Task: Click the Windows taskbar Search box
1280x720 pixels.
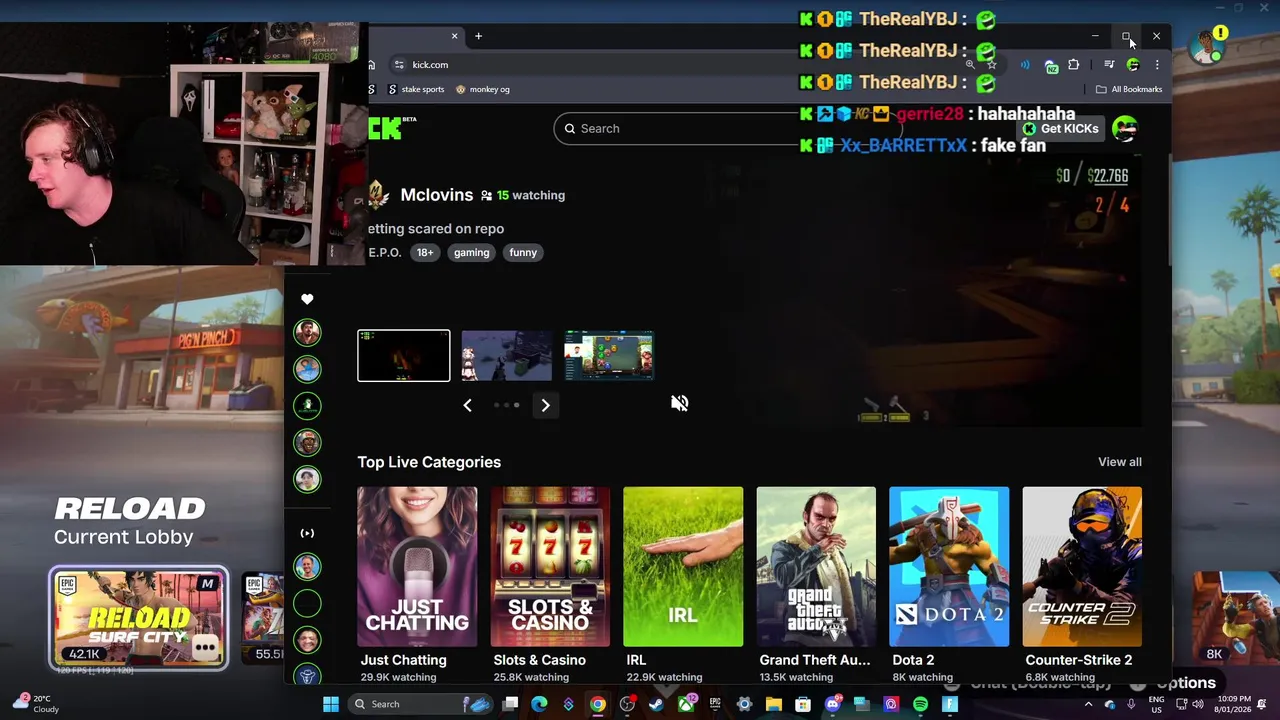Action: [421, 704]
